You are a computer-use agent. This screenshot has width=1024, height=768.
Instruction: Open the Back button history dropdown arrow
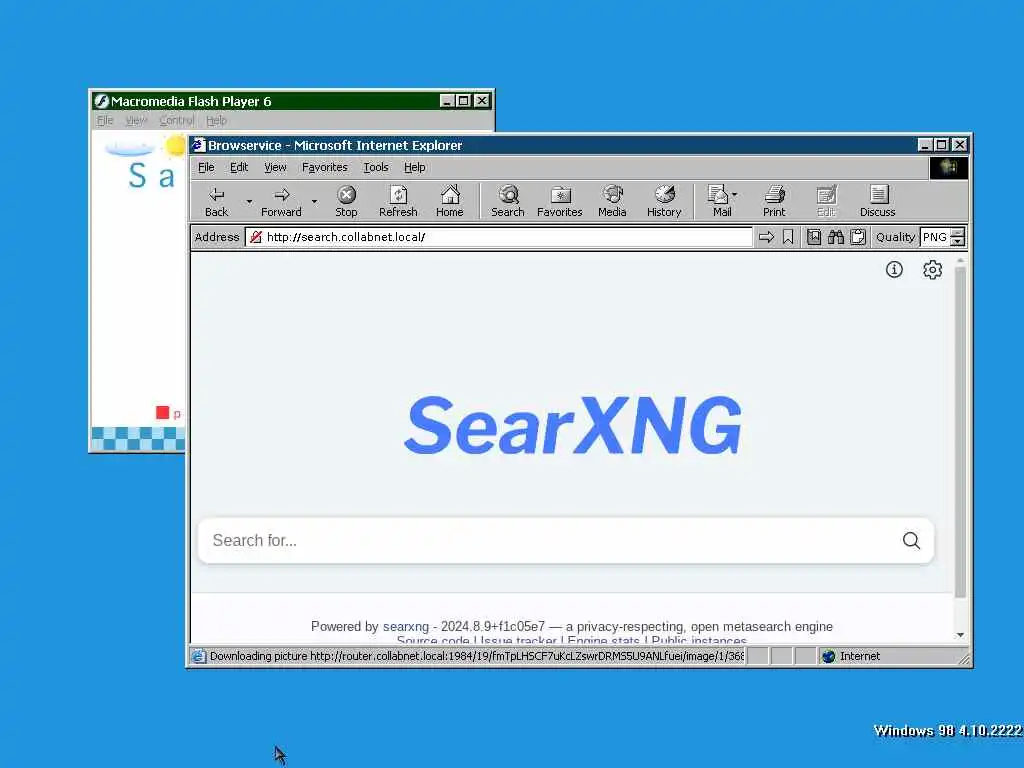coord(249,202)
